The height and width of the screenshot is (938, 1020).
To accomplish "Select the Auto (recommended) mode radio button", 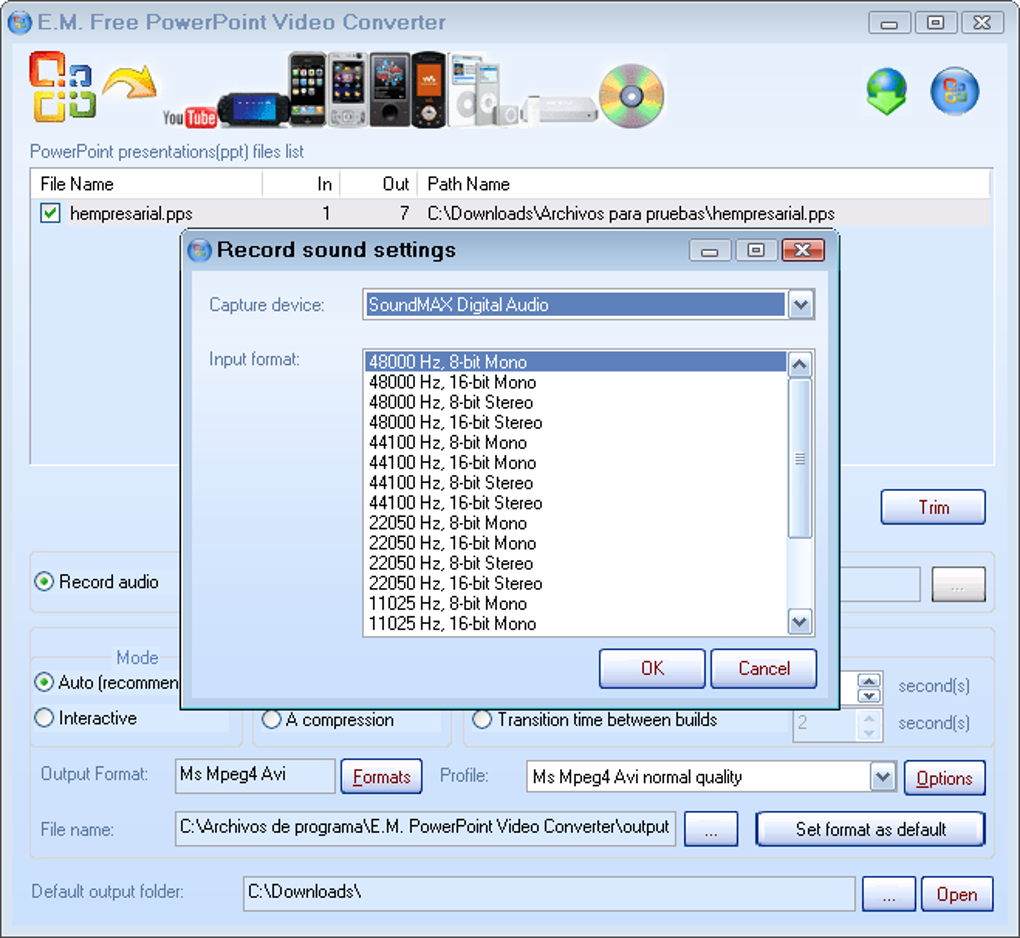I will pyautogui.click(x=44, y=682).
